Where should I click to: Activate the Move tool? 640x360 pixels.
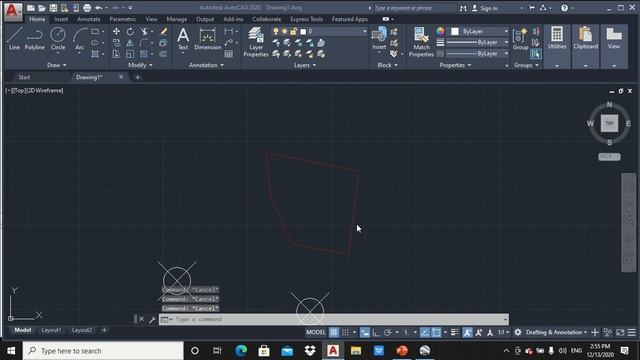[116, 31]
